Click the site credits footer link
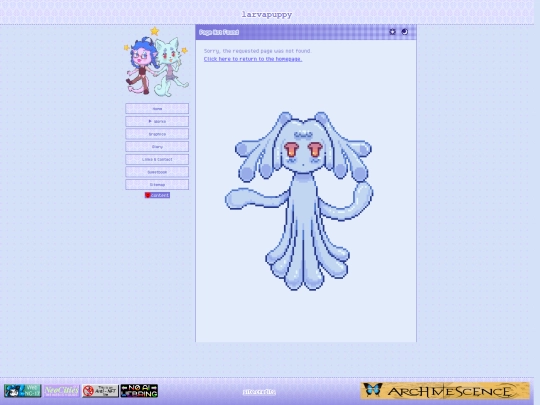The height and width of the screenshot is (405, 540). [259, 392]
